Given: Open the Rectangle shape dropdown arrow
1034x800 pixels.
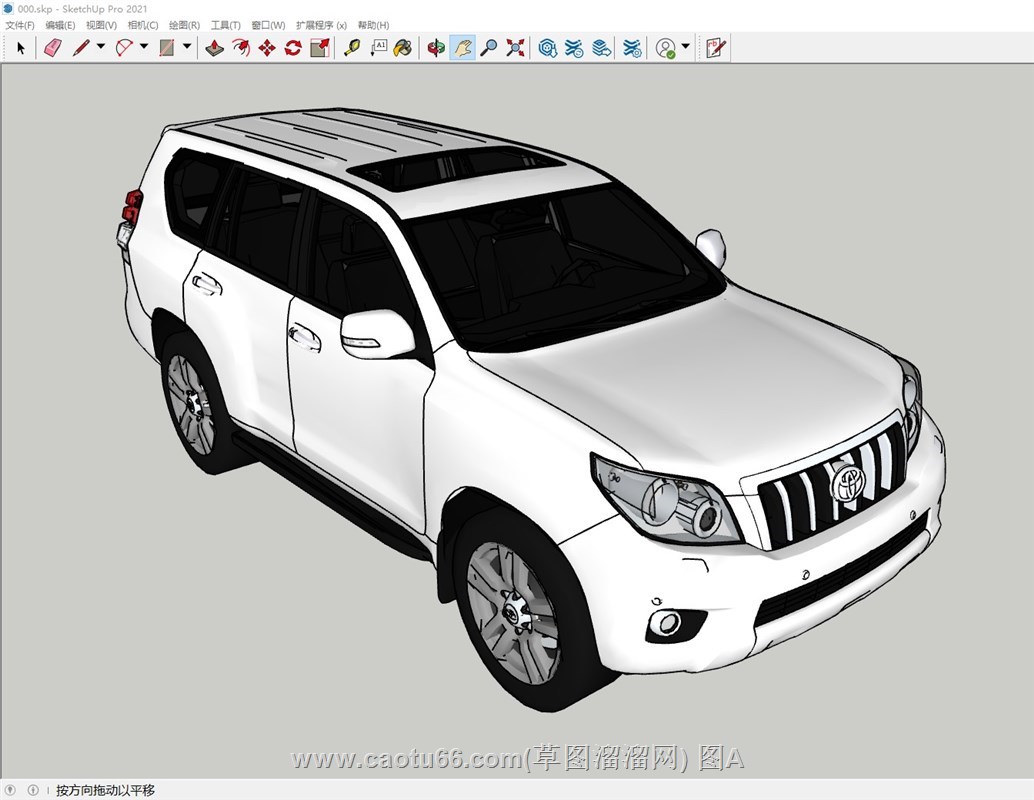Looking at the screenshot, I should click(x=187, y=47).
